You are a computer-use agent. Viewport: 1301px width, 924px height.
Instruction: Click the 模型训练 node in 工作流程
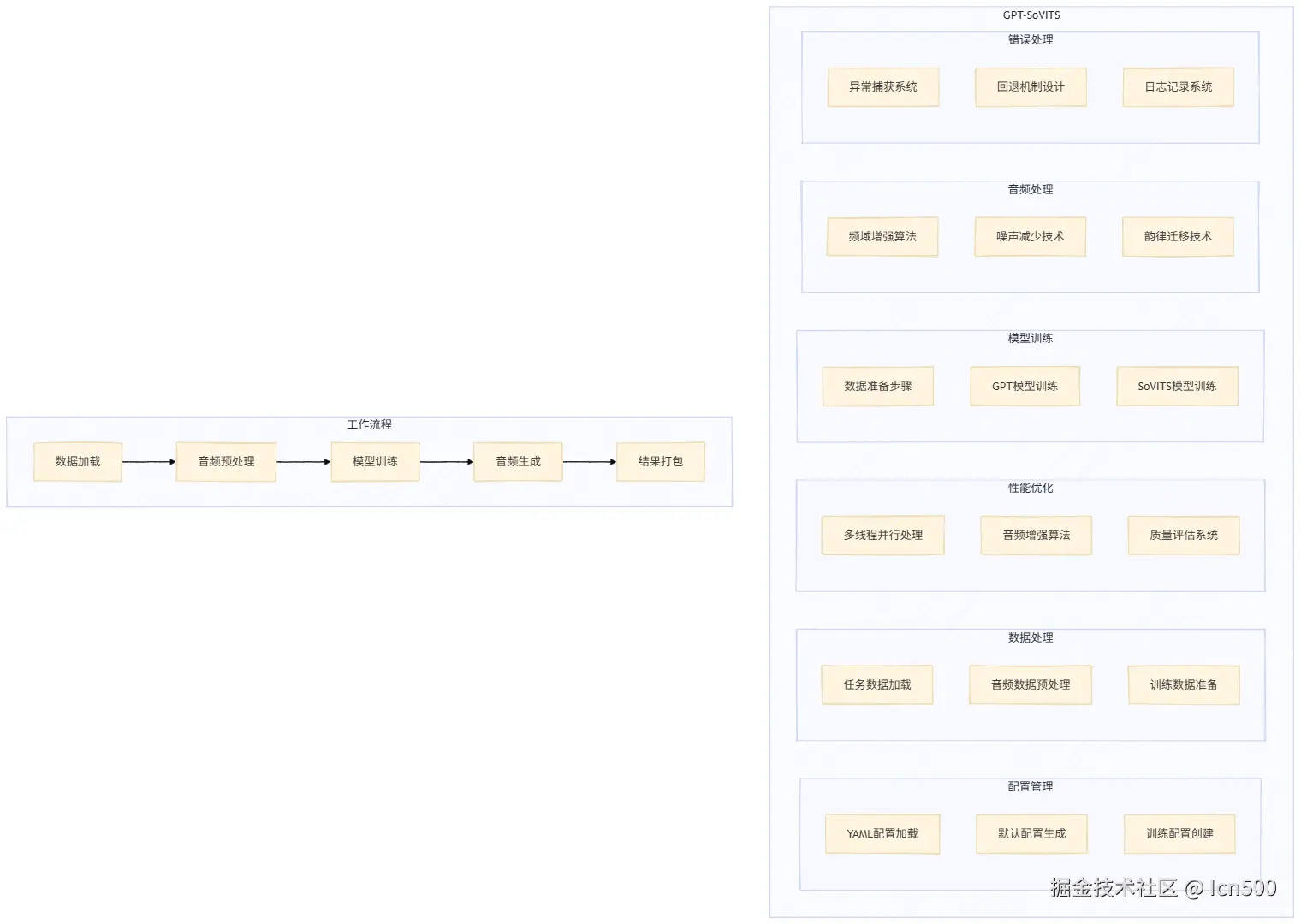click(x=375, y=462)
